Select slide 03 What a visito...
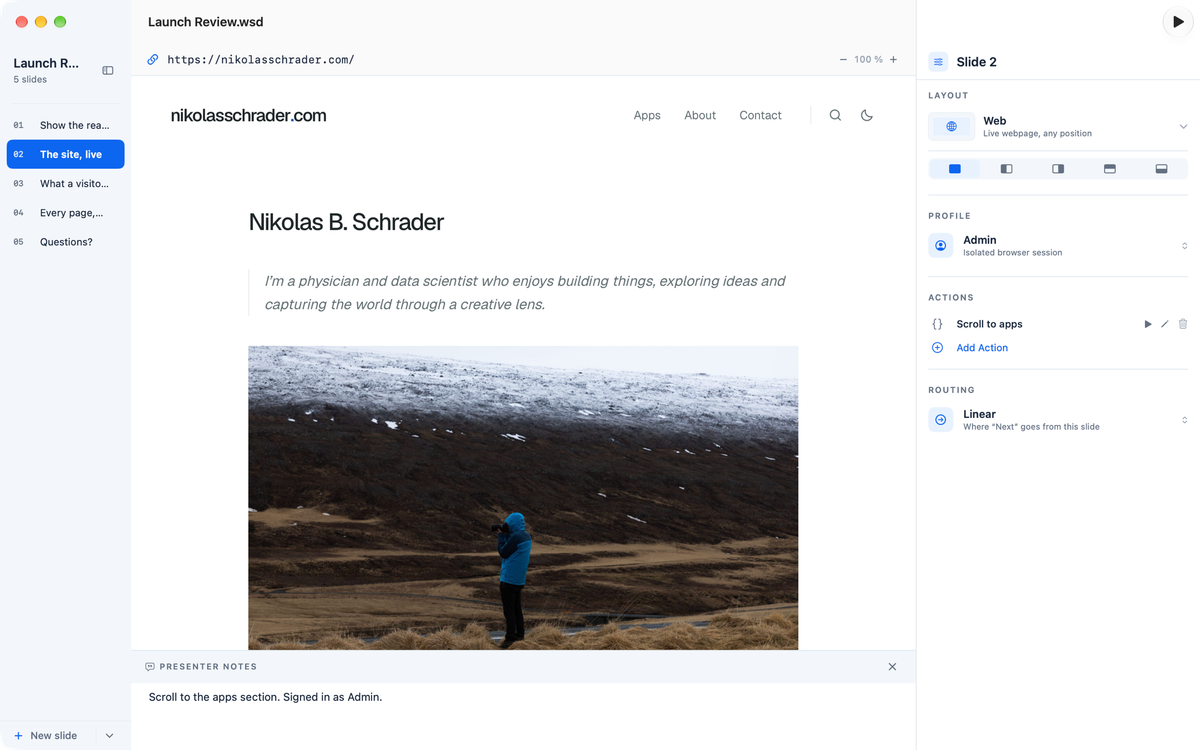This screenshot has height=750, width=1200. click(x=65, y=183)
